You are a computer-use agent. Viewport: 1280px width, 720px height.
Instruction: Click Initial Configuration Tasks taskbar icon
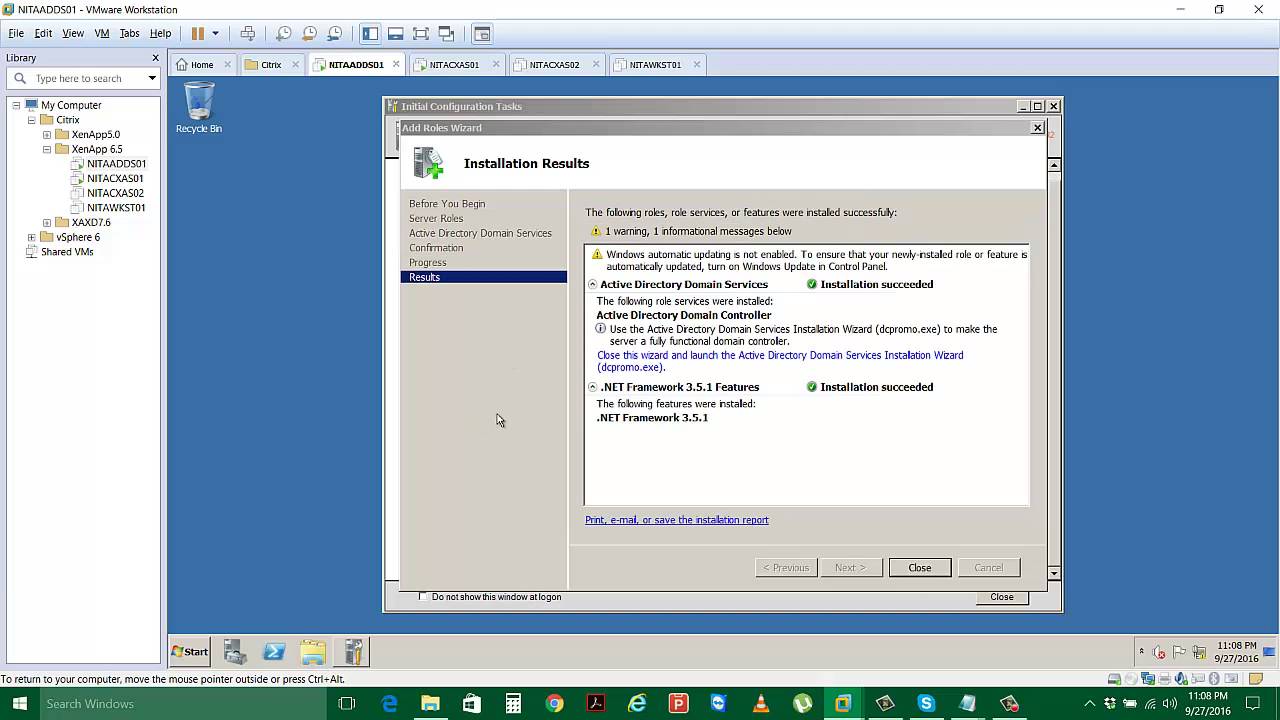pos(353,652)
